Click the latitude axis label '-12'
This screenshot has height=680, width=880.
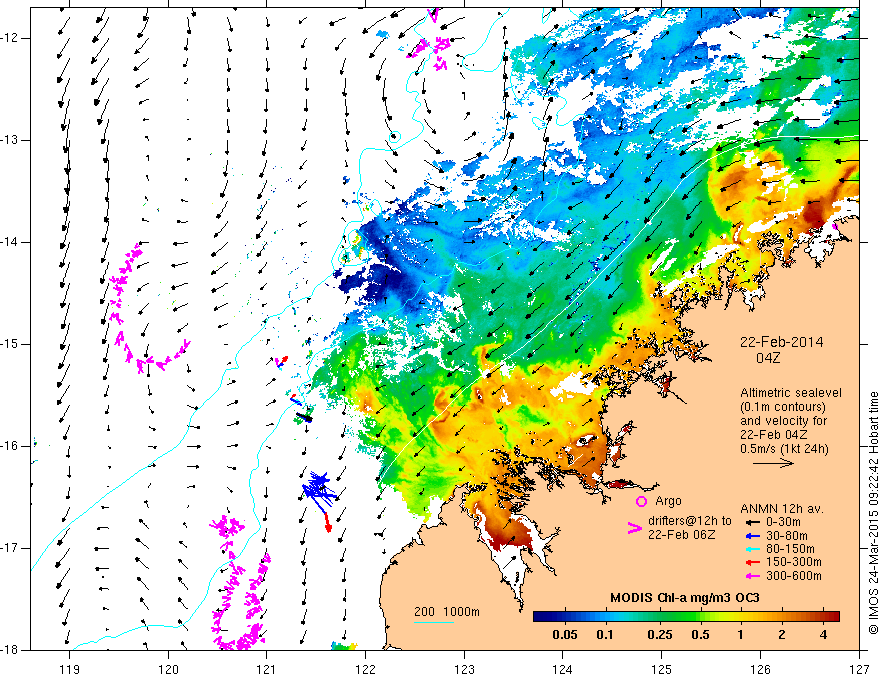(11, 38)
